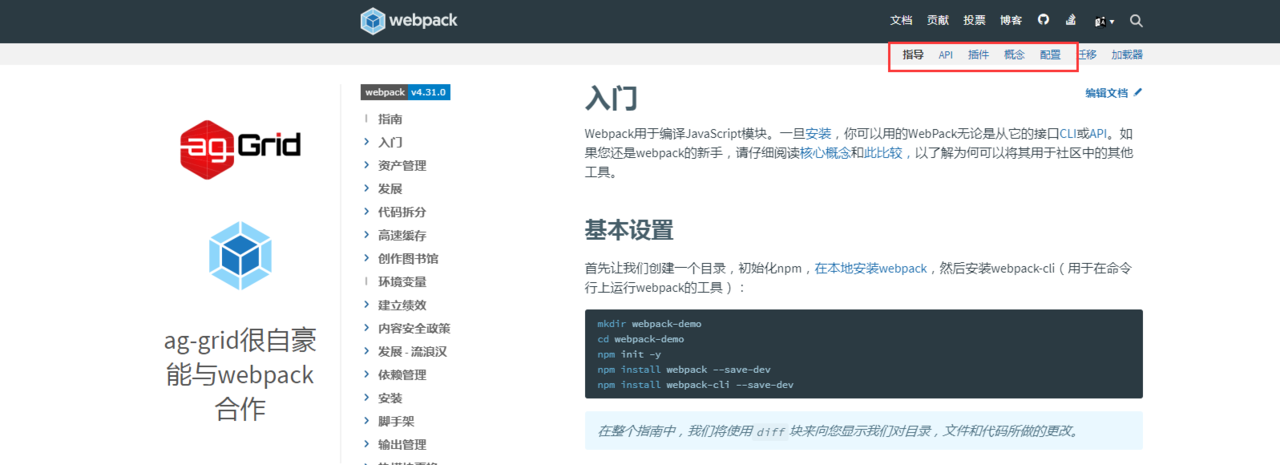1280x465 pixels.
Task: Expand the 创作图书馆 sidebar chevron
Action: click(x=367, y=258)
